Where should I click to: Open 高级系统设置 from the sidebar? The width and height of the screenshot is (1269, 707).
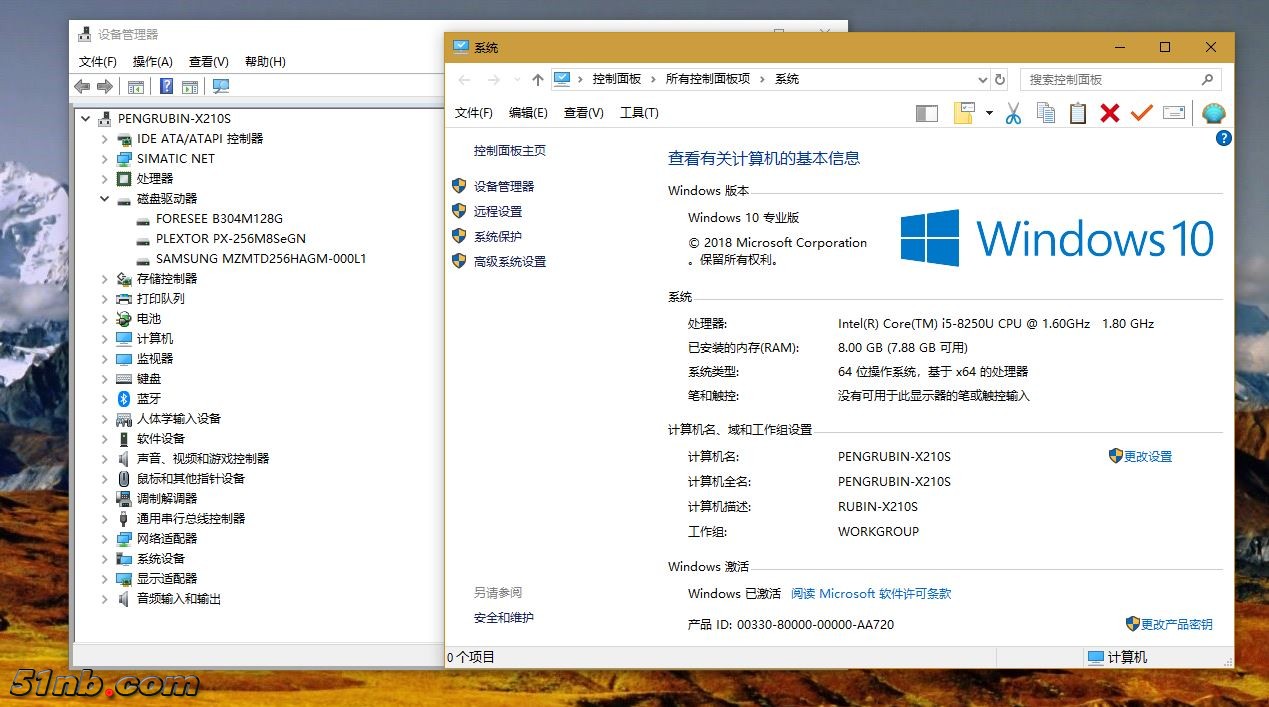click(509, 262)
